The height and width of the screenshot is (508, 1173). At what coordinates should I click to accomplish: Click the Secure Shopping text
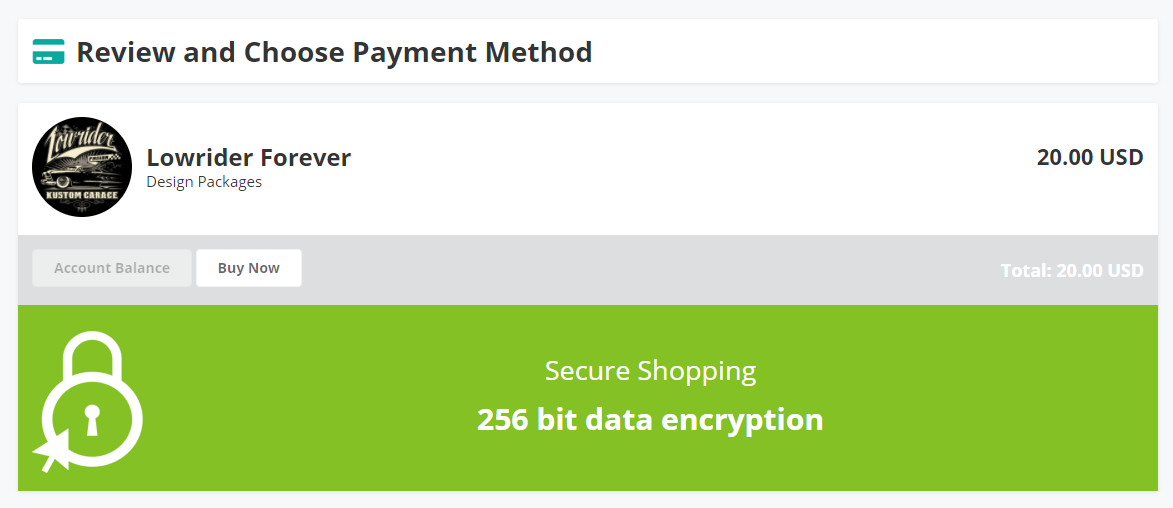650,371
